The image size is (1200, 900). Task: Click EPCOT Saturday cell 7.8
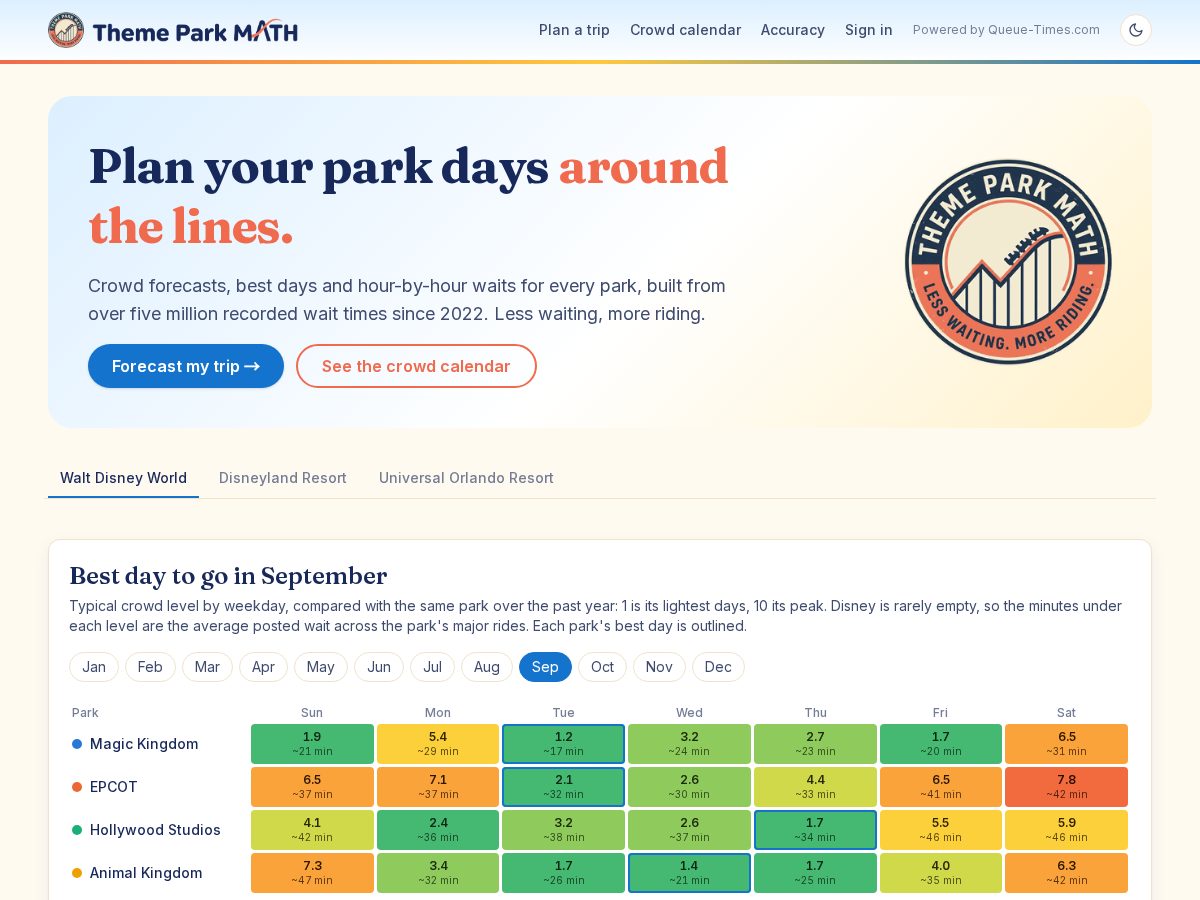1066,787
